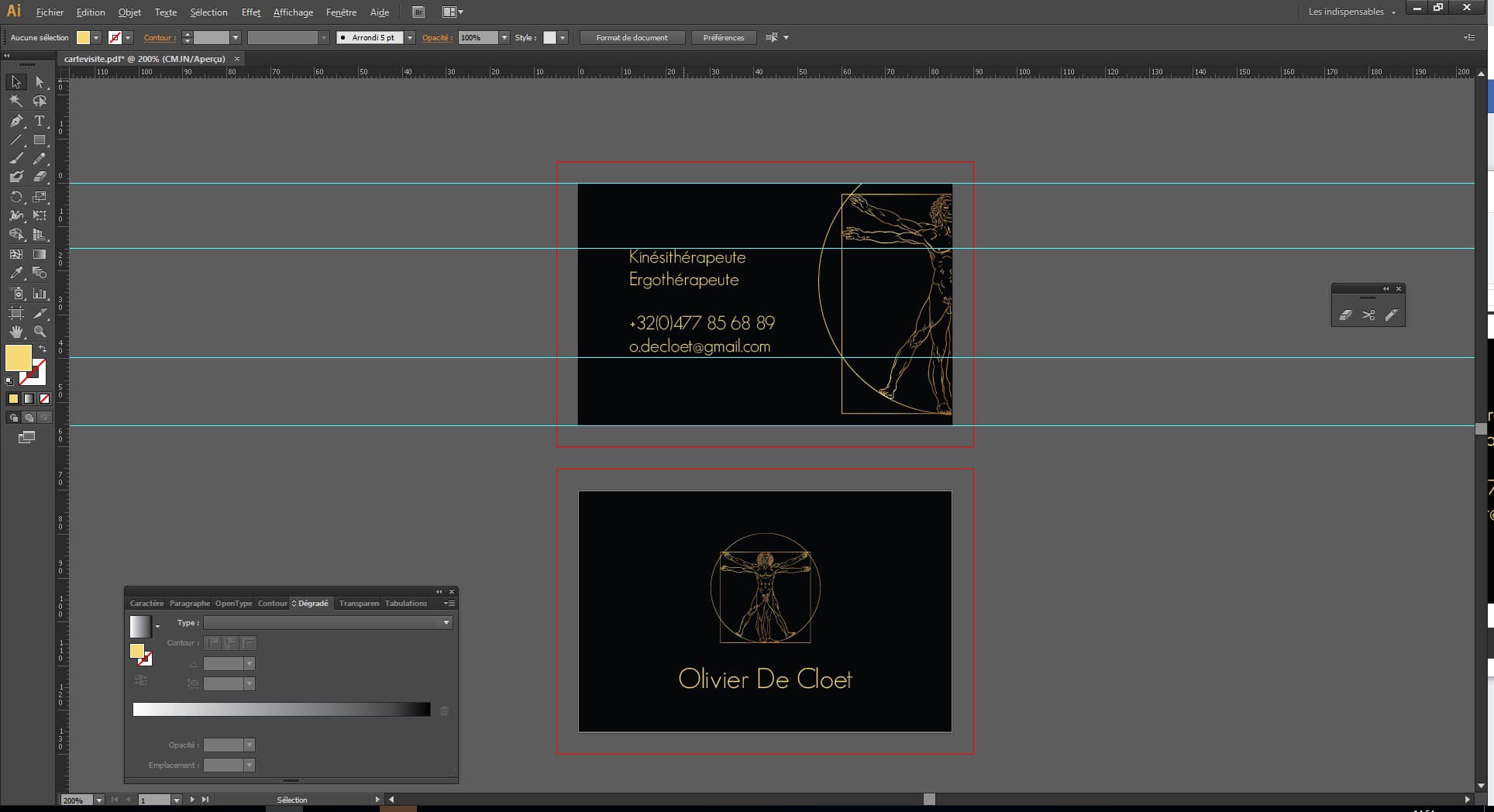Click the orange Opacité link

coord(436,38)
